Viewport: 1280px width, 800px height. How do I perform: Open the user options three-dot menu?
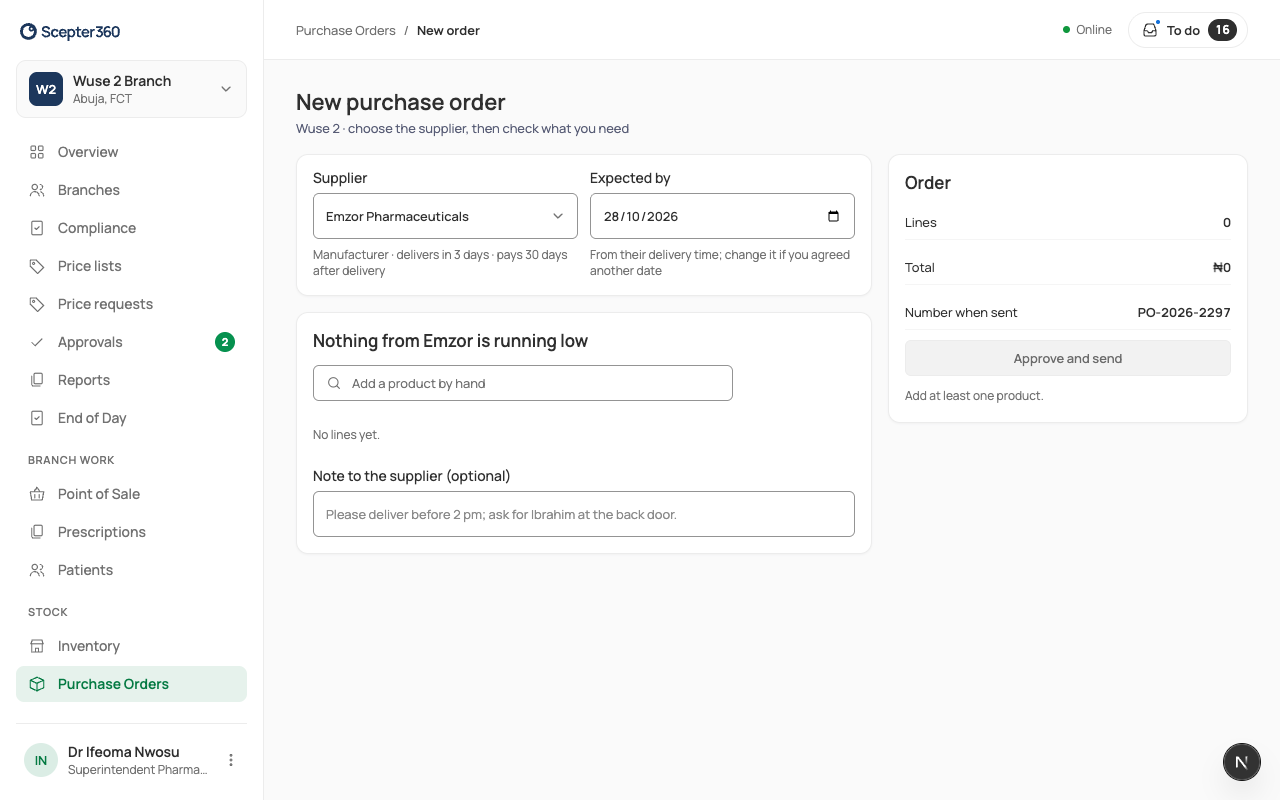[231, 760]
